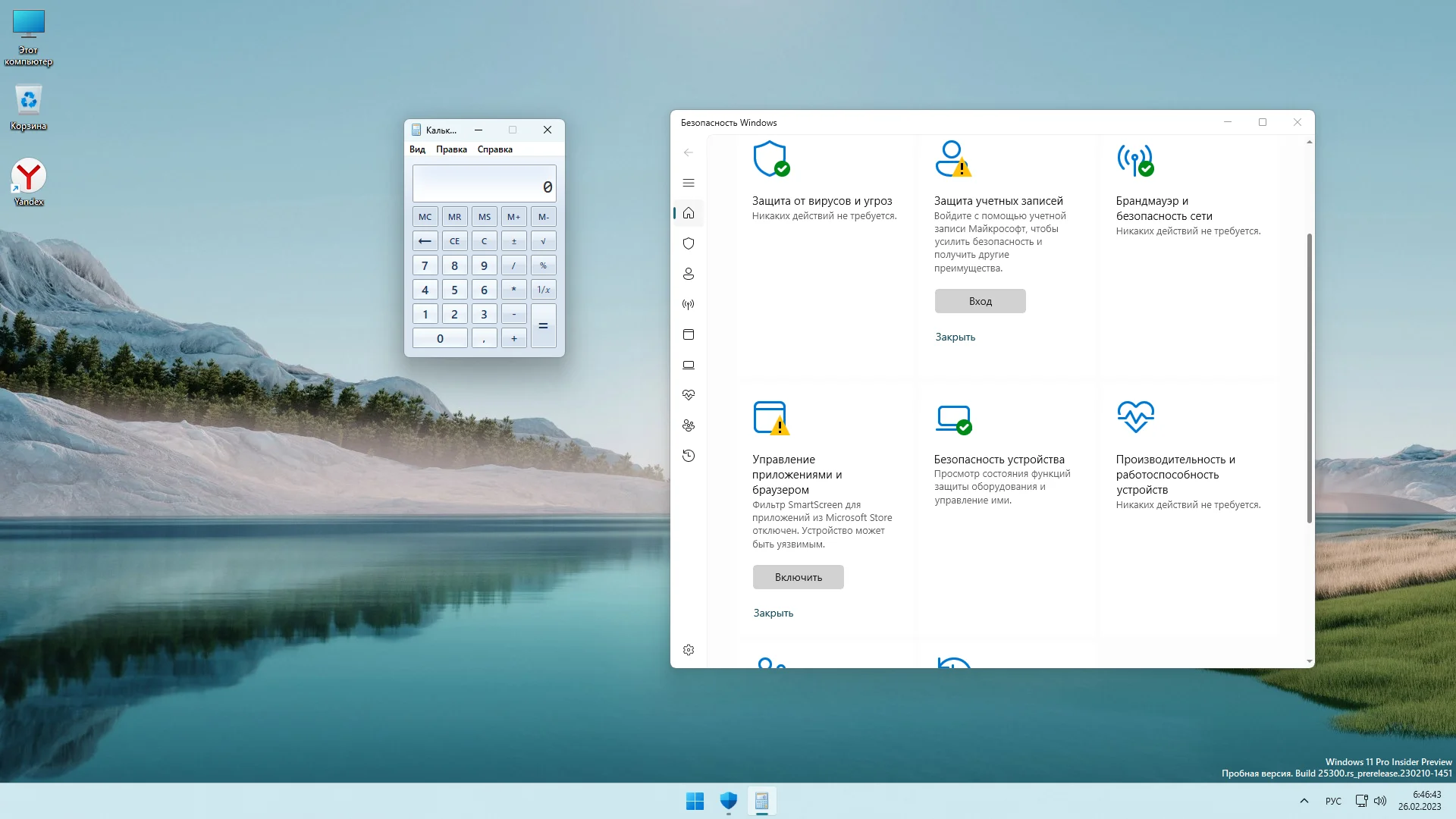Click the Security window vertical scrollbar
Viewport: 1456px width, 819px height.
(1309, 379)
